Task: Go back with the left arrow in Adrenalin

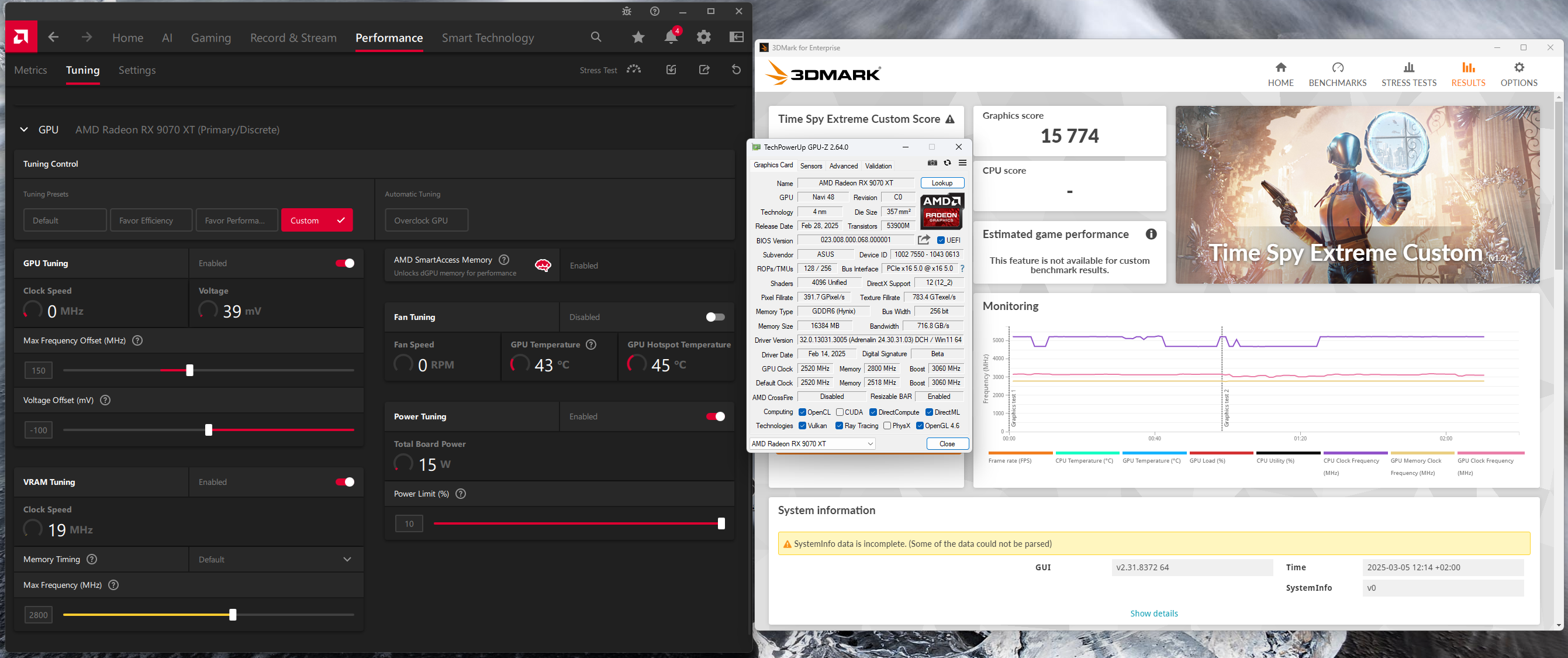Action: point(54,37)
